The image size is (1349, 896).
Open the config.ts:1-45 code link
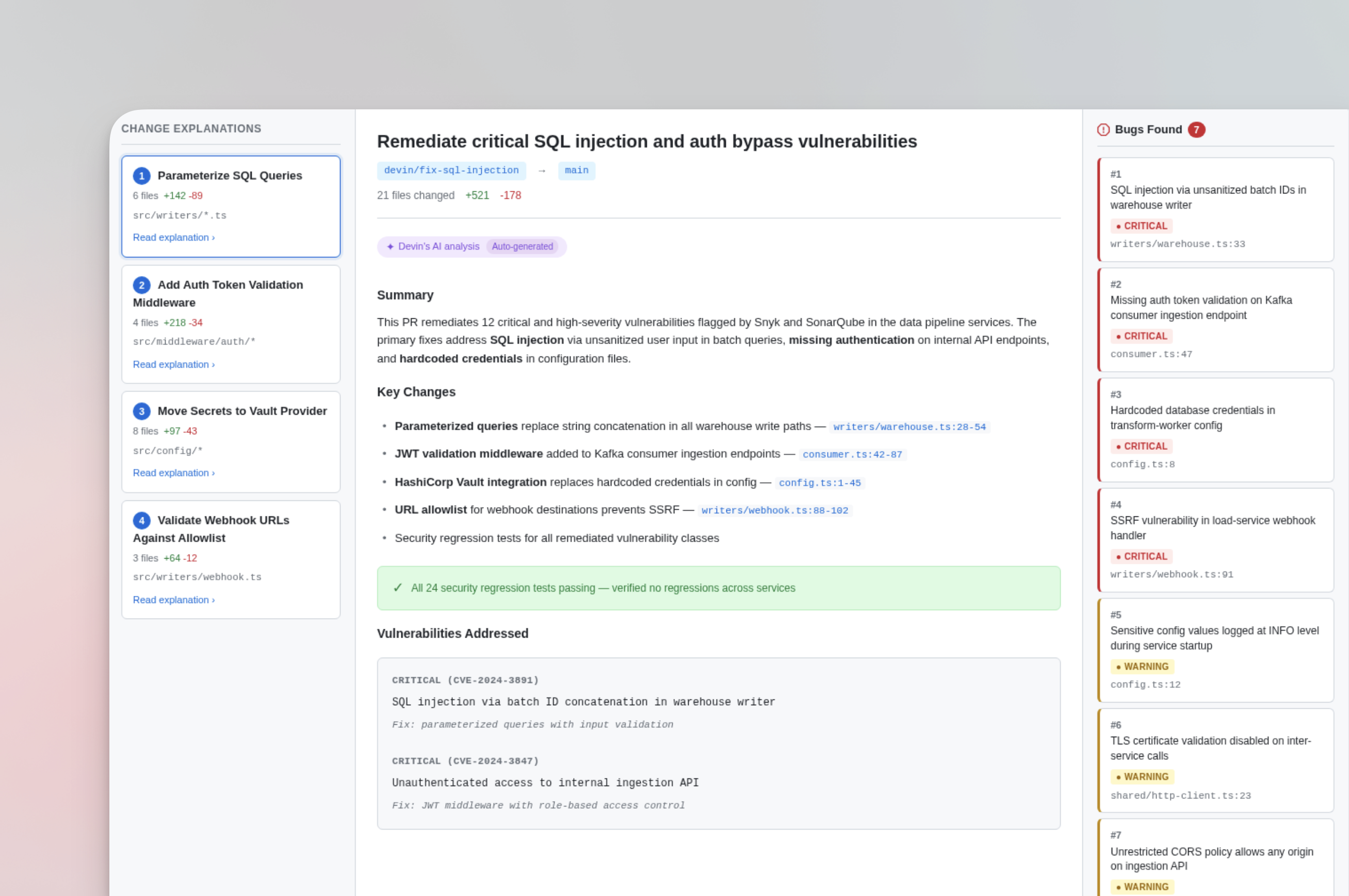[x=820, y=483]
